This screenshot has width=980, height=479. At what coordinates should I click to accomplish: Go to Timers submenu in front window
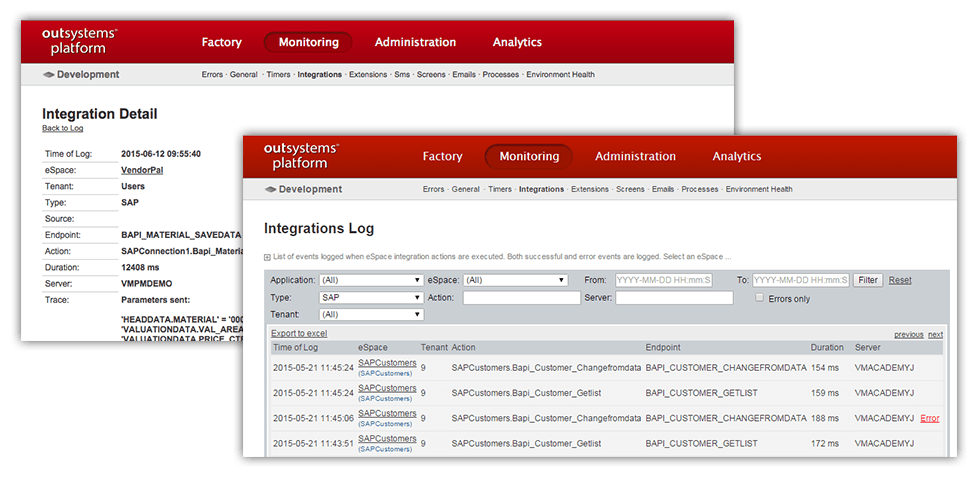pyautogui.click(x=500, y=189)
